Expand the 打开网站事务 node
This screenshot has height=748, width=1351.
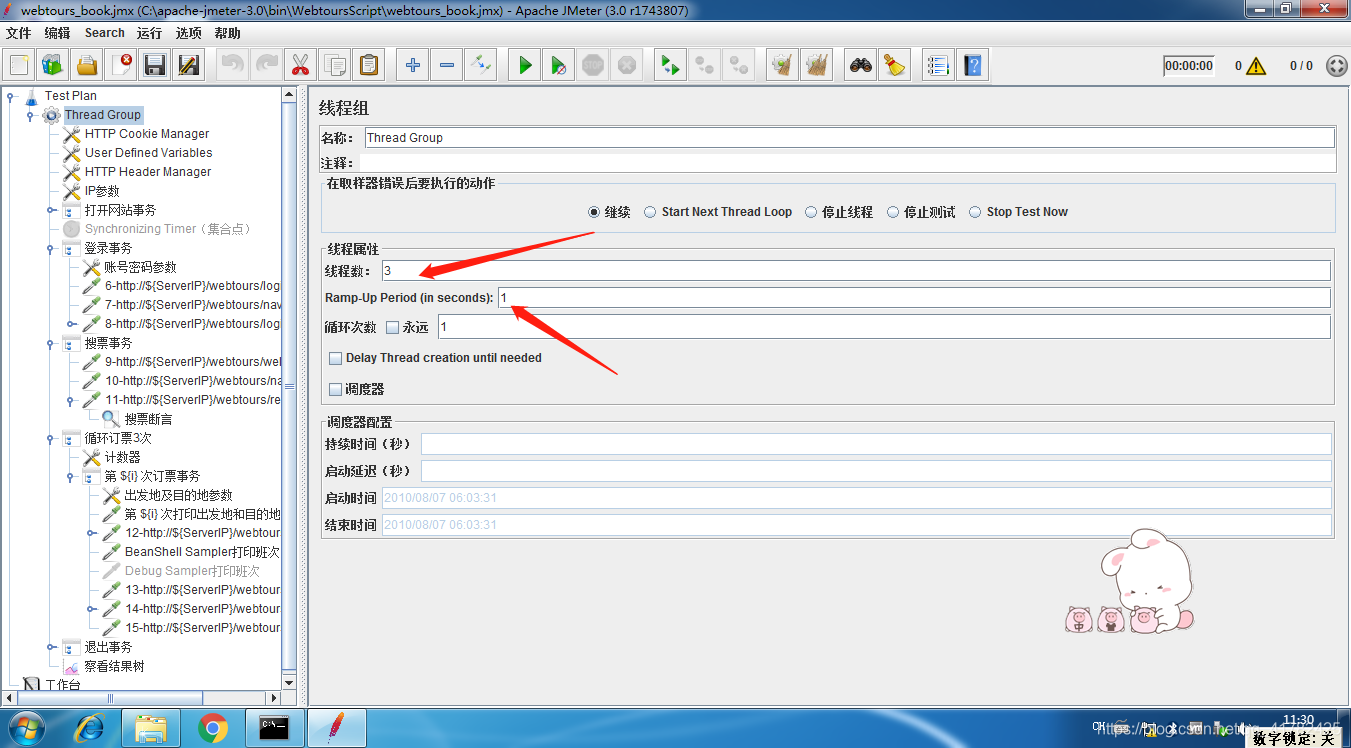point(51,210)
